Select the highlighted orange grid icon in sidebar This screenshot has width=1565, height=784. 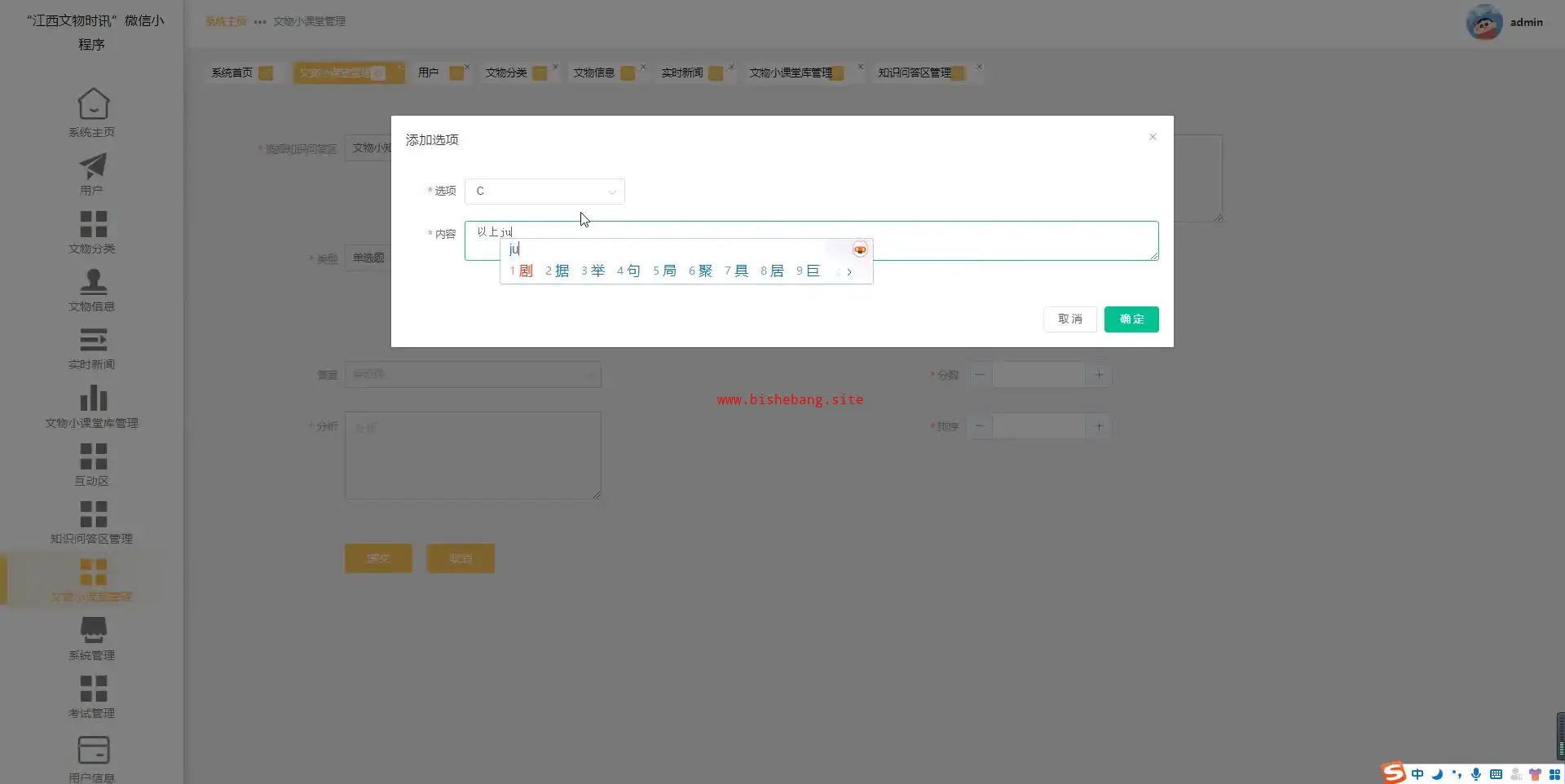tap(93, 572)
